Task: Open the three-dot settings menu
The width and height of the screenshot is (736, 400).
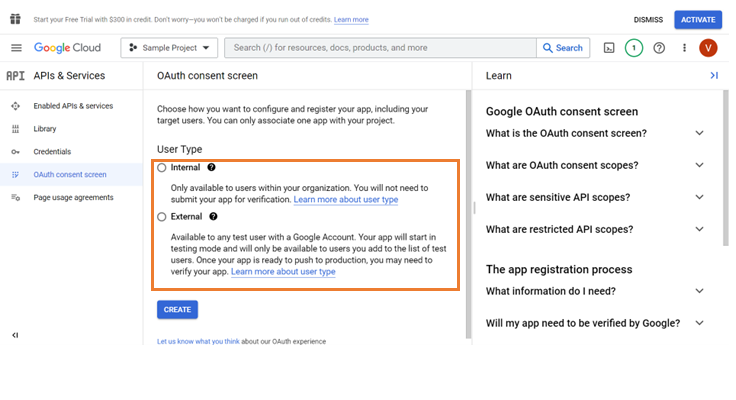Action: point(684,48)
